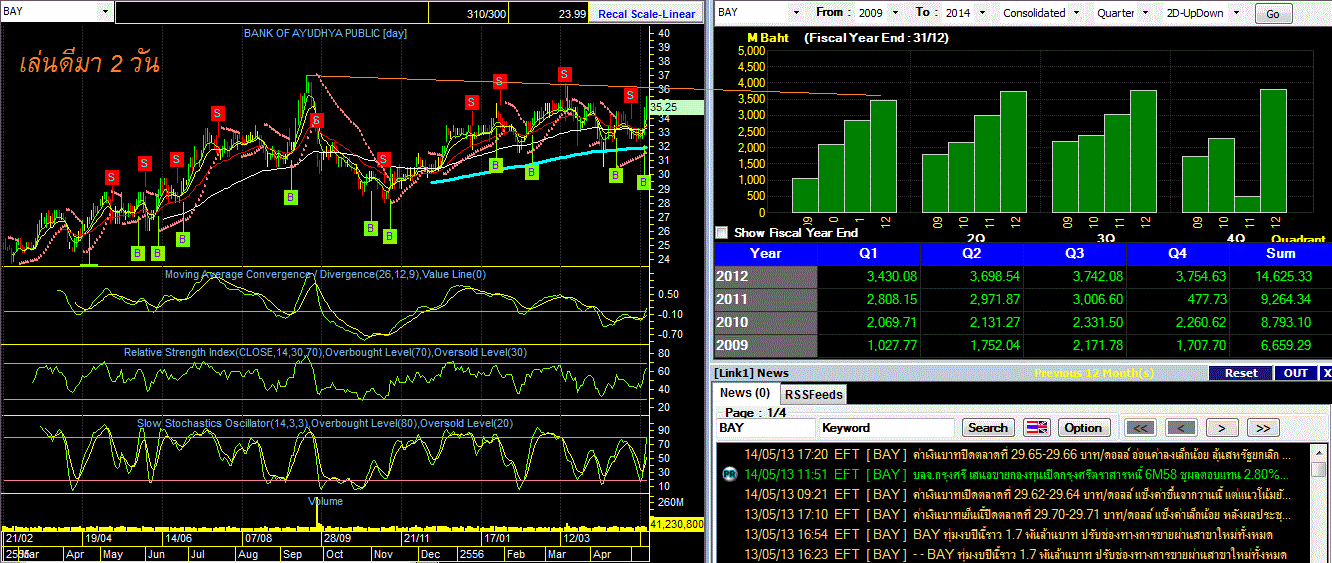1332x563 pixels.
Task: Open news item dated 14/05/13 09:21
Action: click(1015, 493)
